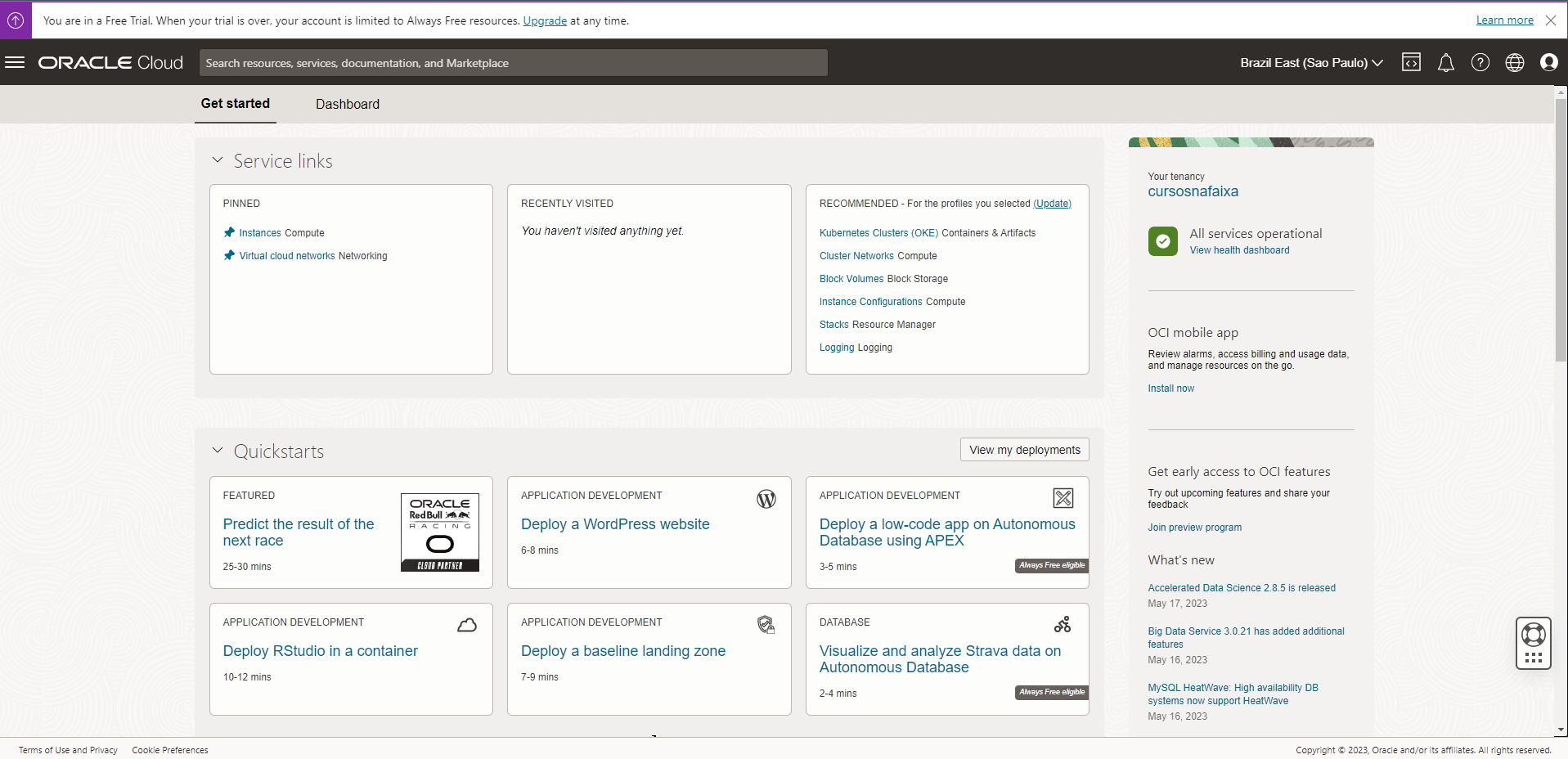Click the resources search field
The image size is (1568, 759).
click(514, 62)
